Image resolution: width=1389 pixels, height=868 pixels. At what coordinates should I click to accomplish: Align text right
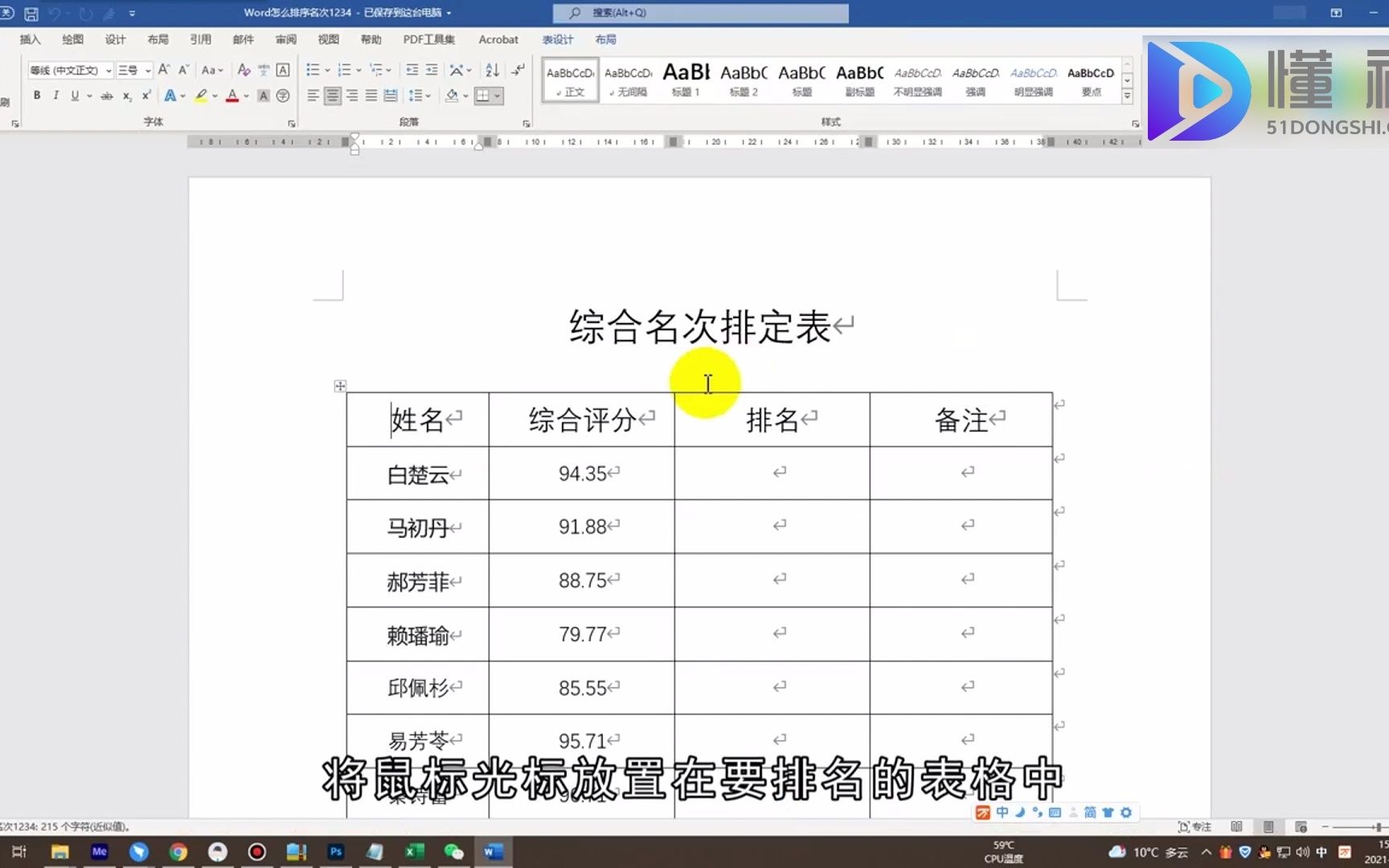(x=351, y=96)
